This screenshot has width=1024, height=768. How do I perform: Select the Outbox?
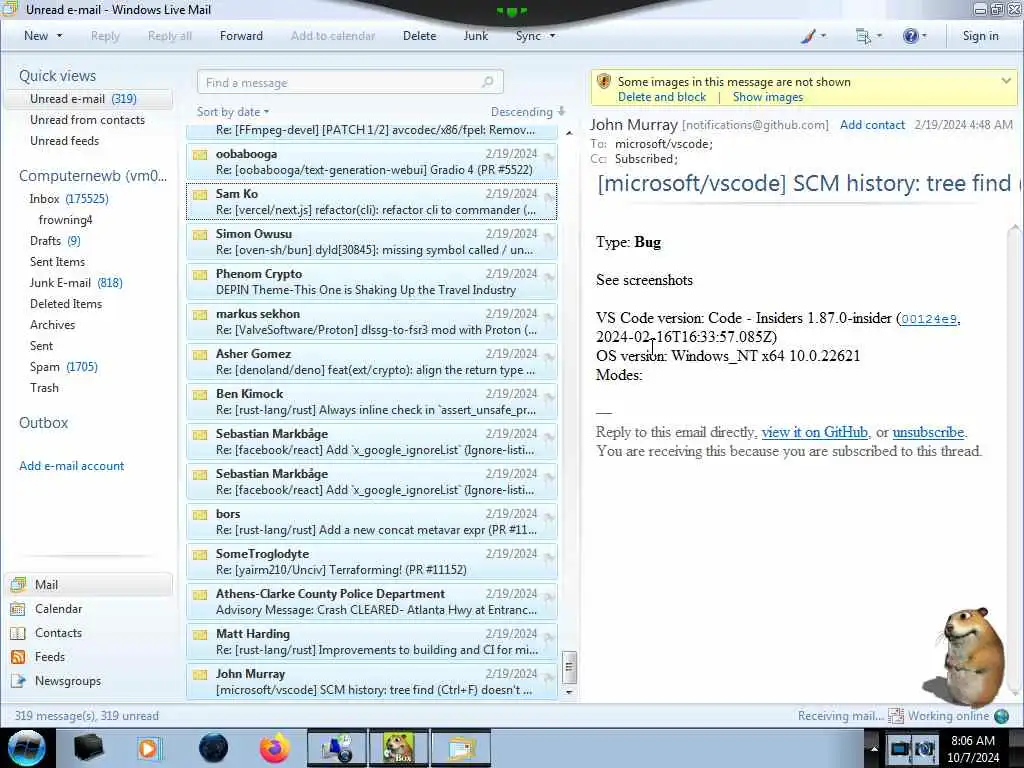(44, 423)
